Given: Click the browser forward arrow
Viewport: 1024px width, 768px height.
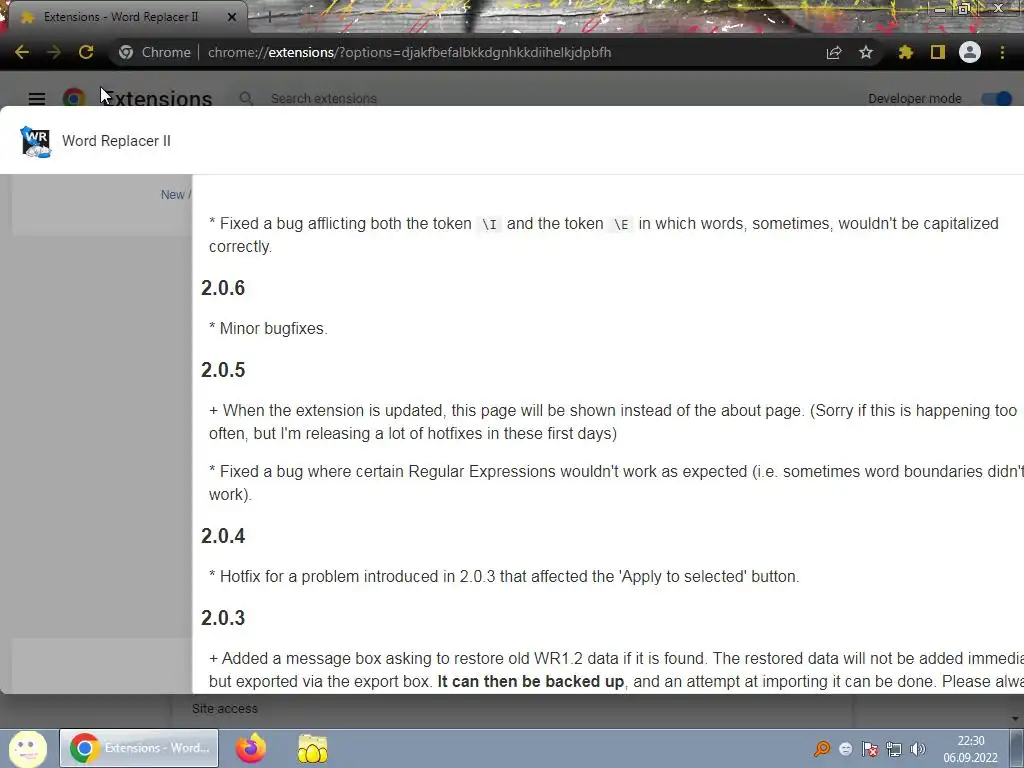Looking at the screenshot, I should point(54,52).
